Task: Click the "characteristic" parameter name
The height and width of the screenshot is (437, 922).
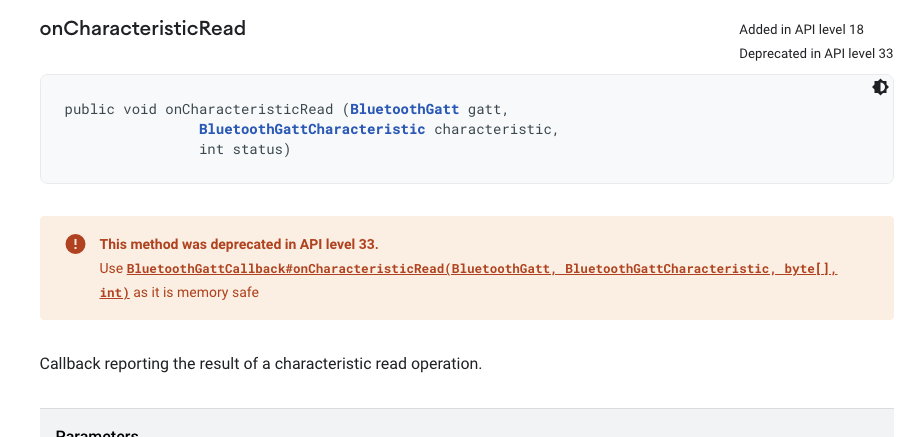Action: [493, 129]
